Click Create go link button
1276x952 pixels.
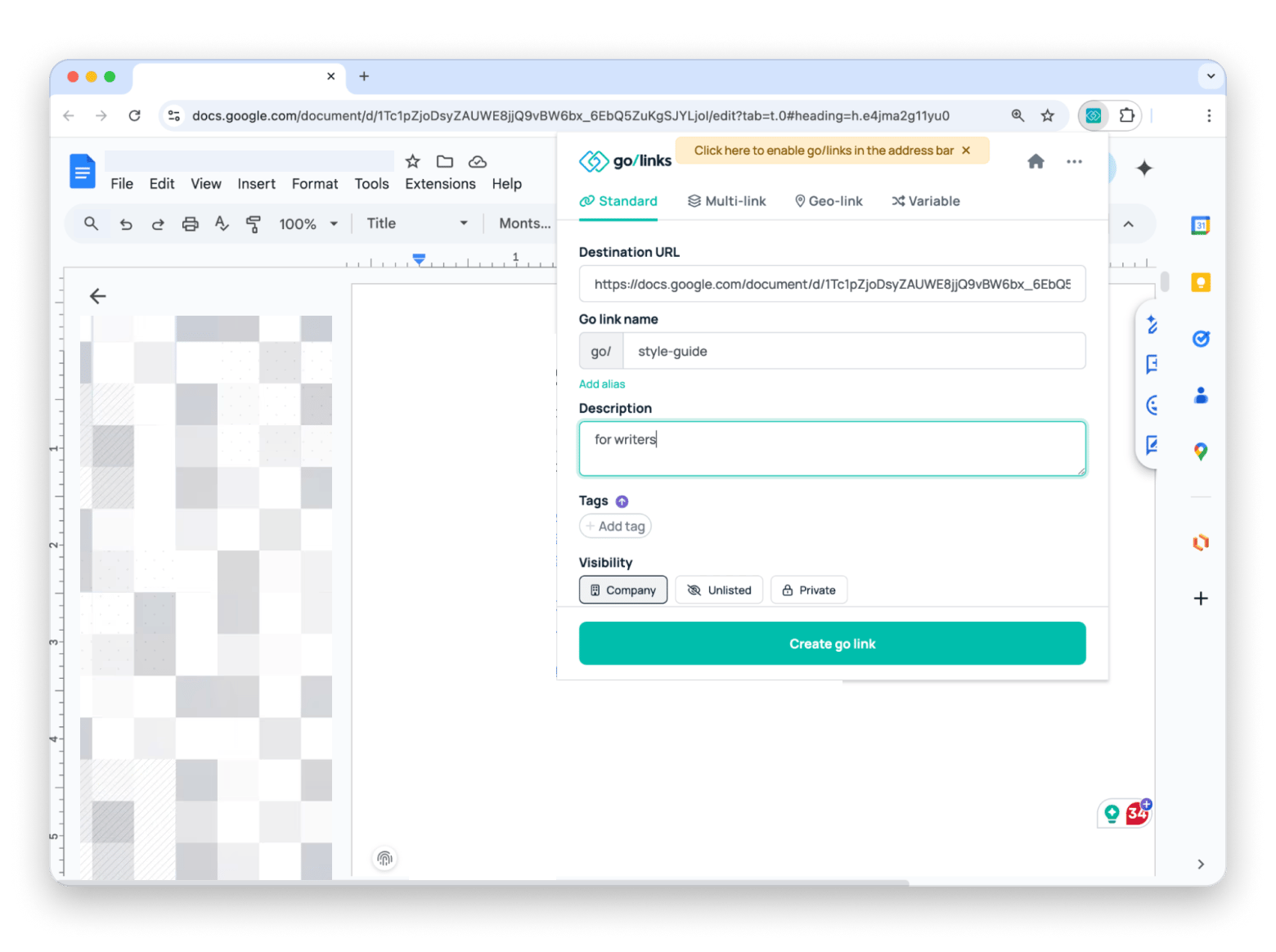pos(833,644)
